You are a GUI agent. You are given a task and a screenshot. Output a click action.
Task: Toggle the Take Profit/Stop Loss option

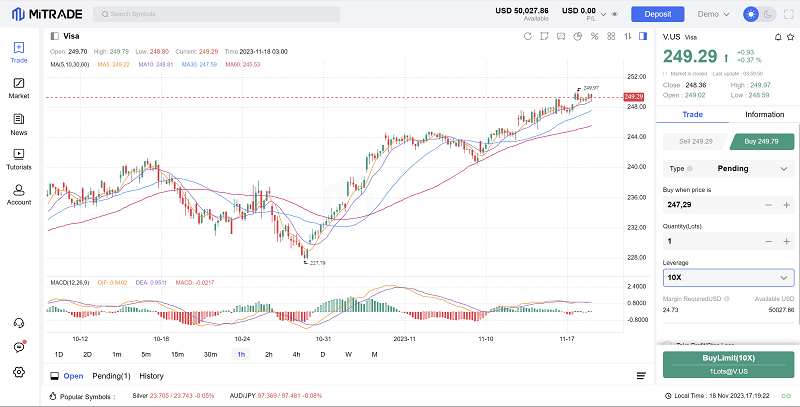coord(669,344)
